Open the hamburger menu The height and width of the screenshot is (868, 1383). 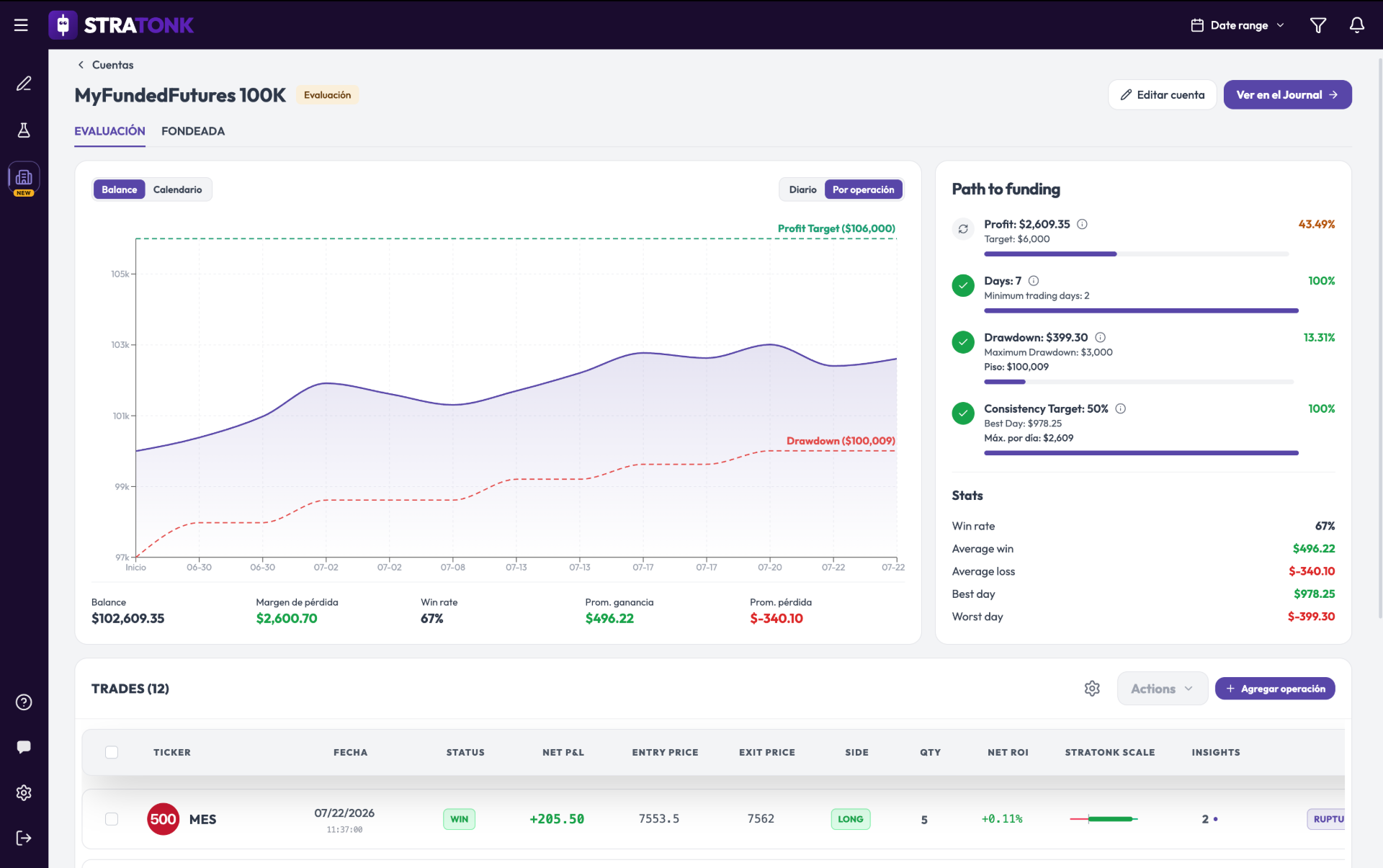coord(21,25)
